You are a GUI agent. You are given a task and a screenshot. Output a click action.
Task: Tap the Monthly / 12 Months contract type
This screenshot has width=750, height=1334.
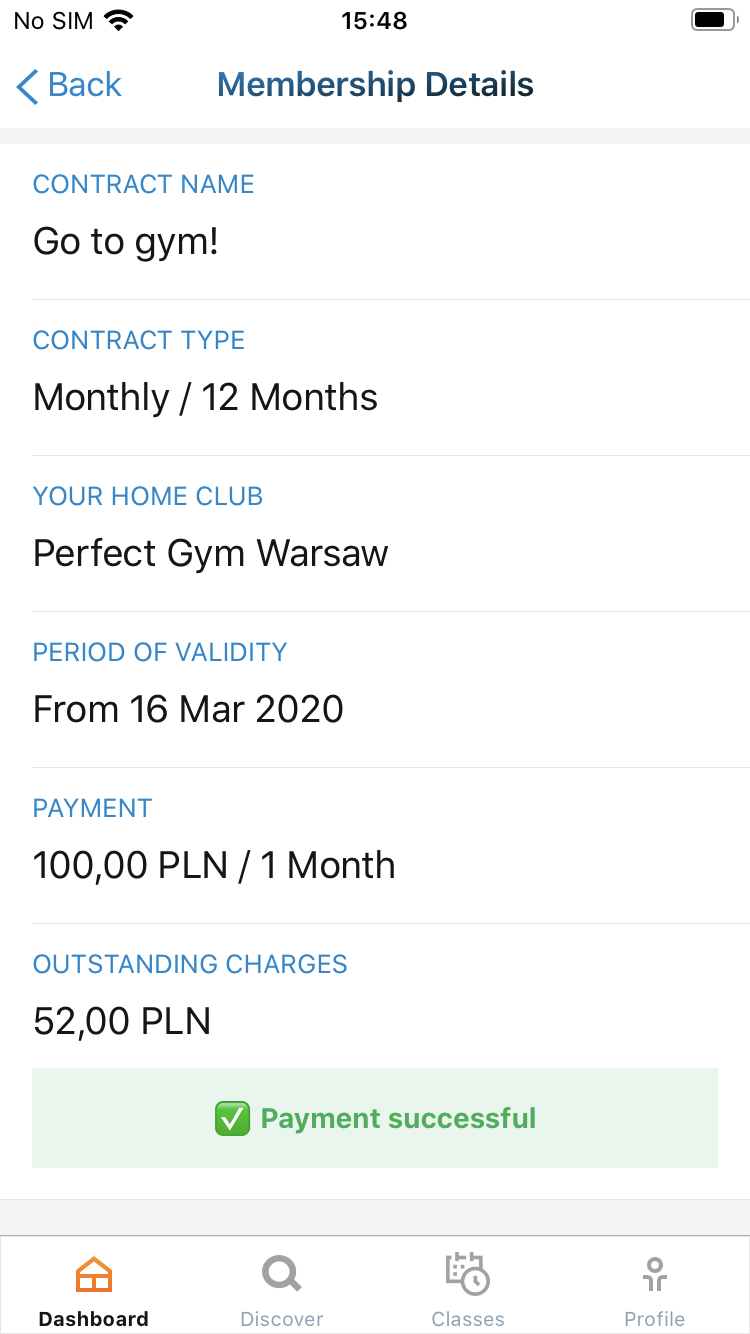coord(205,398)
